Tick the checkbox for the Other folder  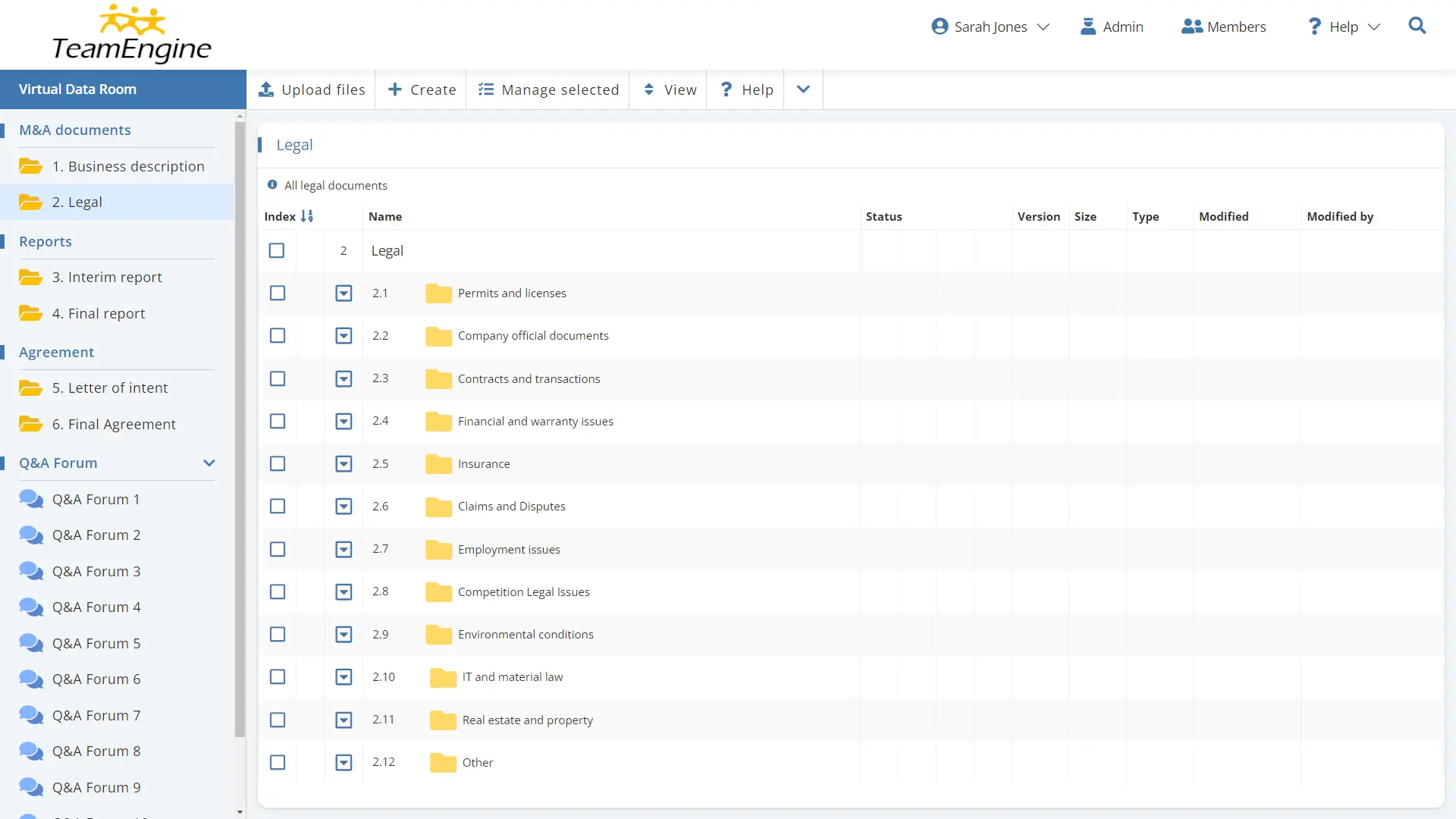pos(278,762)
